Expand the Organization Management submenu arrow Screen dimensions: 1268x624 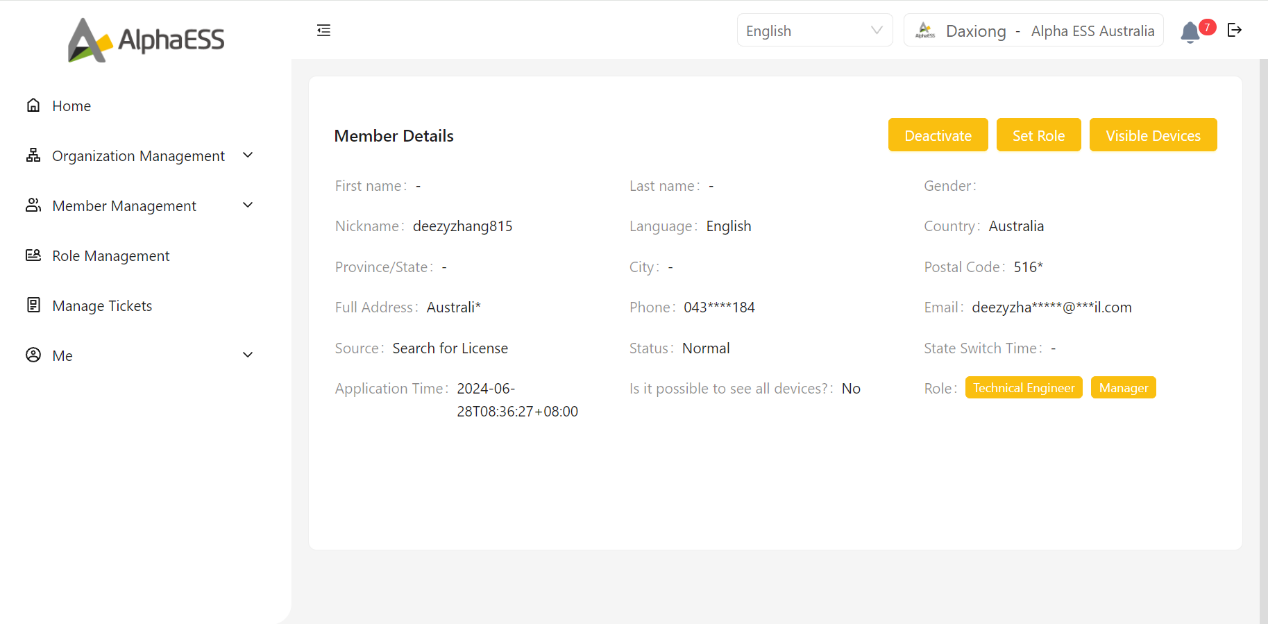click(248, 155)
